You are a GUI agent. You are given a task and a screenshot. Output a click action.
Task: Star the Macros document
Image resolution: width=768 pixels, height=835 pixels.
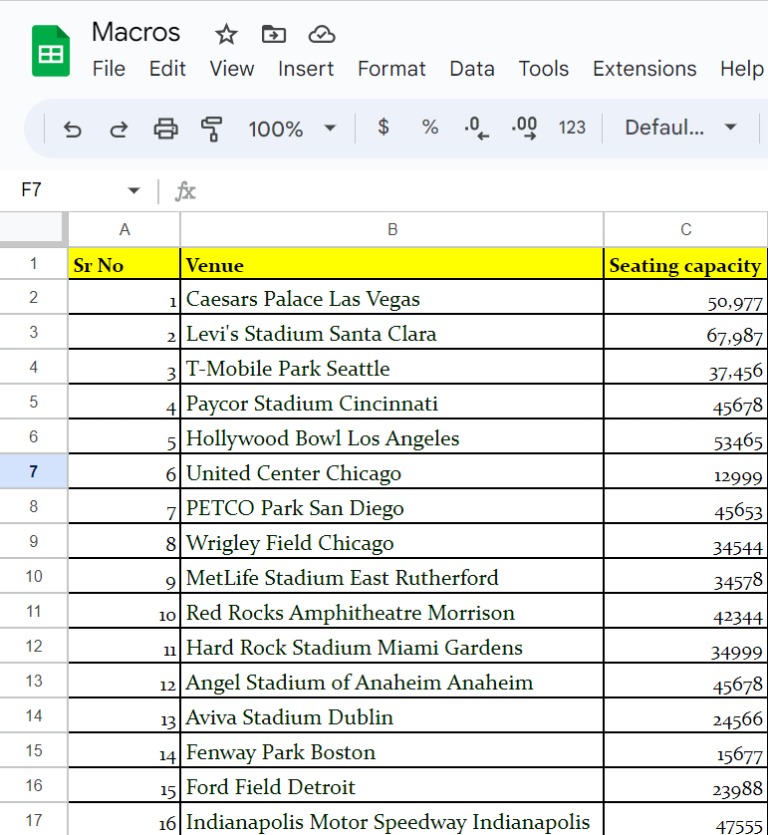point(227,35)
